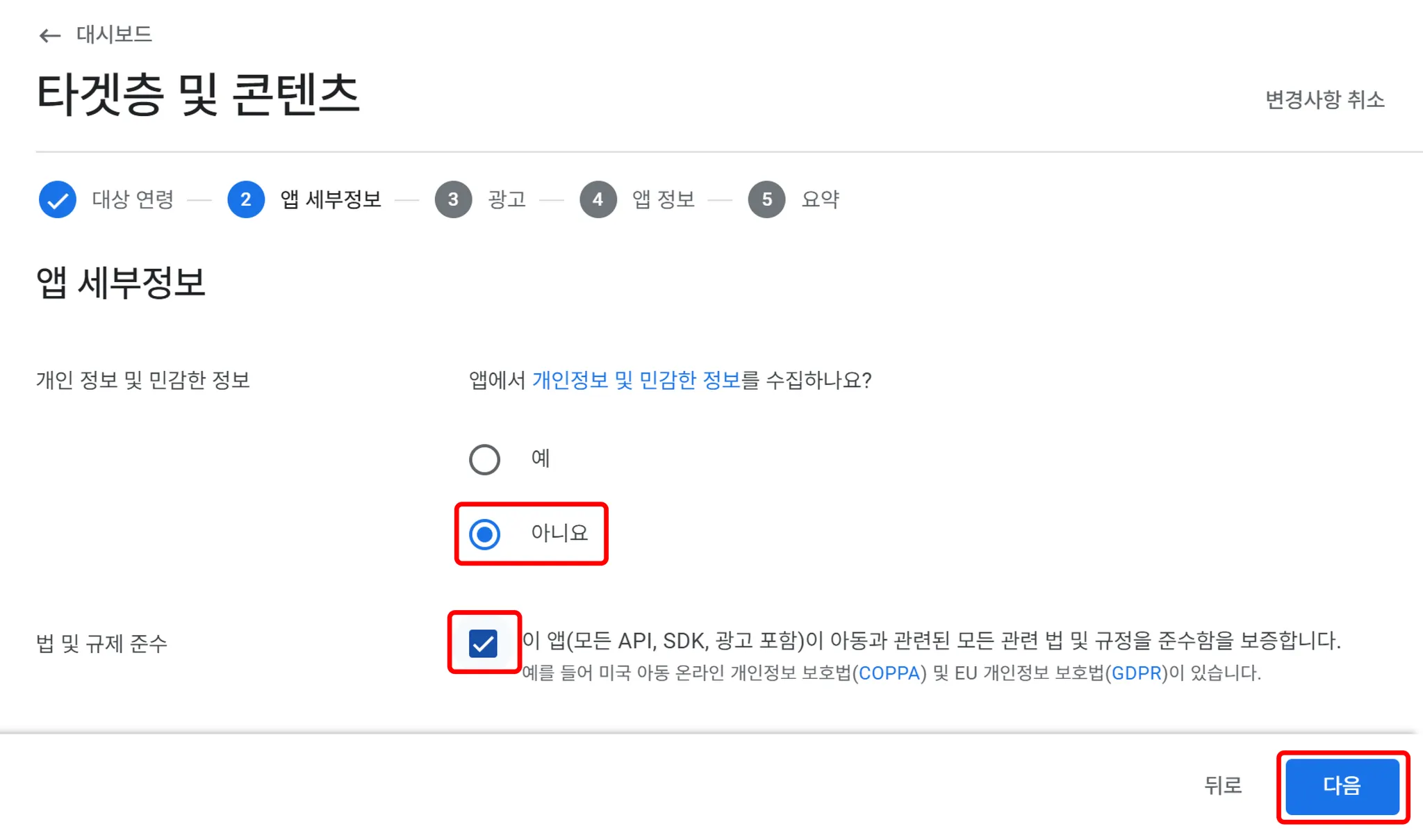Screen dimensions: 1423x840
Task: Click the 뒤로 button
Action: pyautogui.click(x=1223, y=786)
